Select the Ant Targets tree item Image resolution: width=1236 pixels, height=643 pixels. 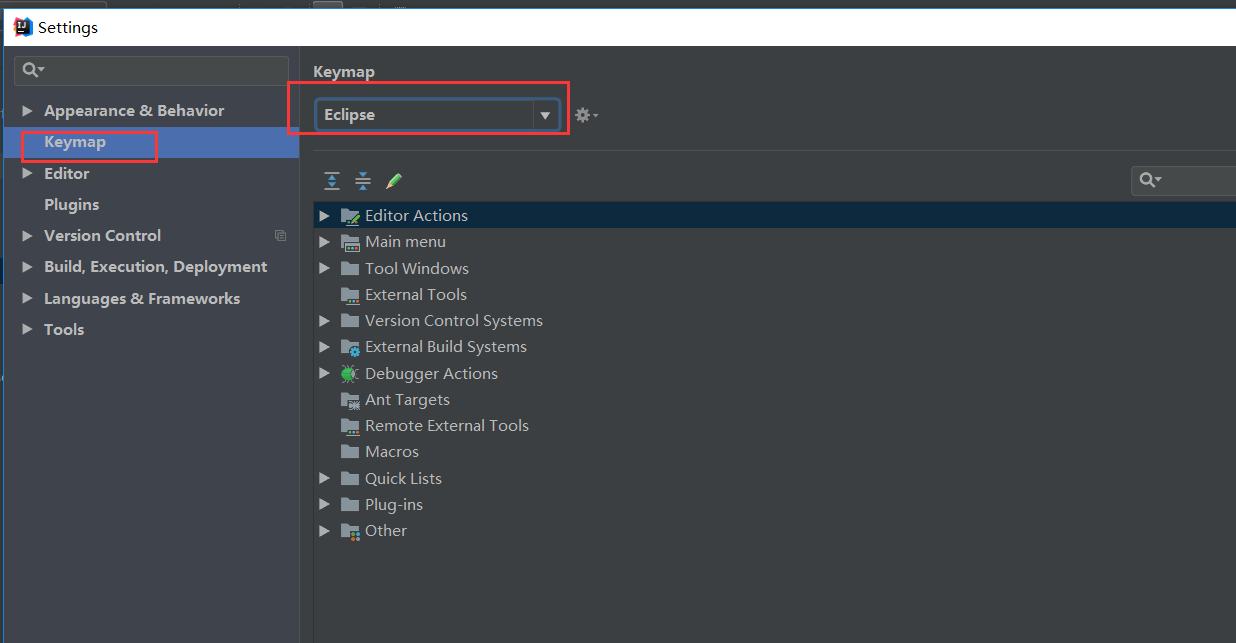tap(407, 399)
